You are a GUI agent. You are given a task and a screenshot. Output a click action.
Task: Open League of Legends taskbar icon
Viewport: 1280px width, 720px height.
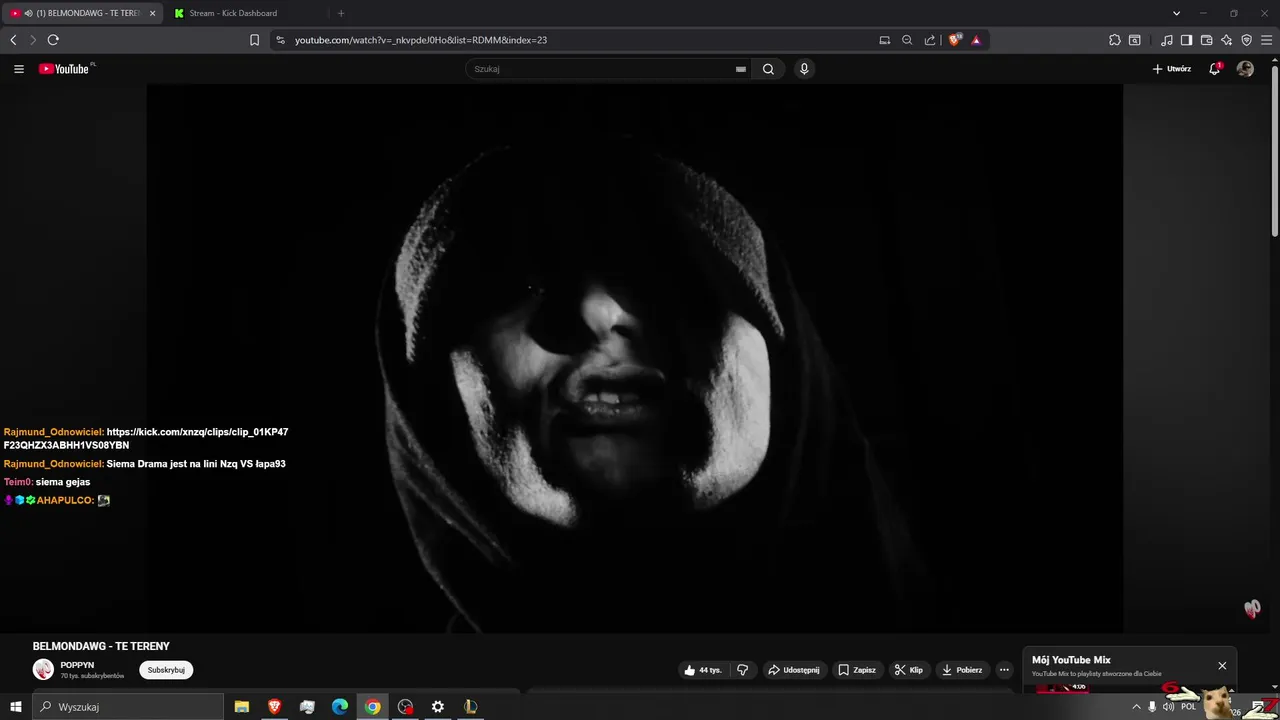click(470, 707)
